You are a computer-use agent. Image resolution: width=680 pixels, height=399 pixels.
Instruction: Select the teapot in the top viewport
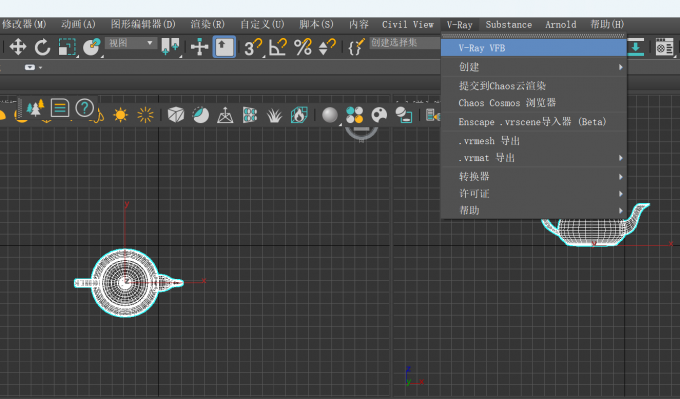pos(128,283)
